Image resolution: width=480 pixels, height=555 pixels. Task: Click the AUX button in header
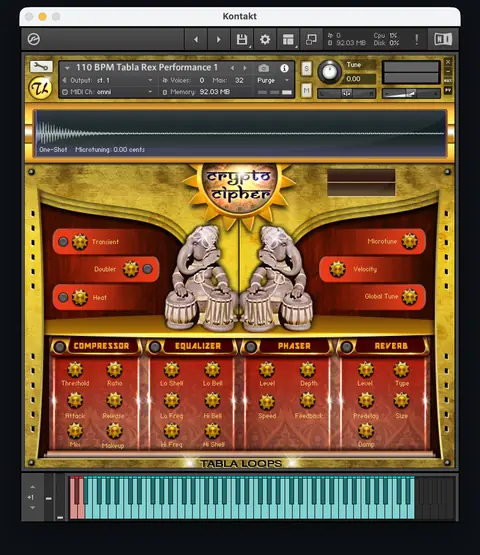(448, 81)
